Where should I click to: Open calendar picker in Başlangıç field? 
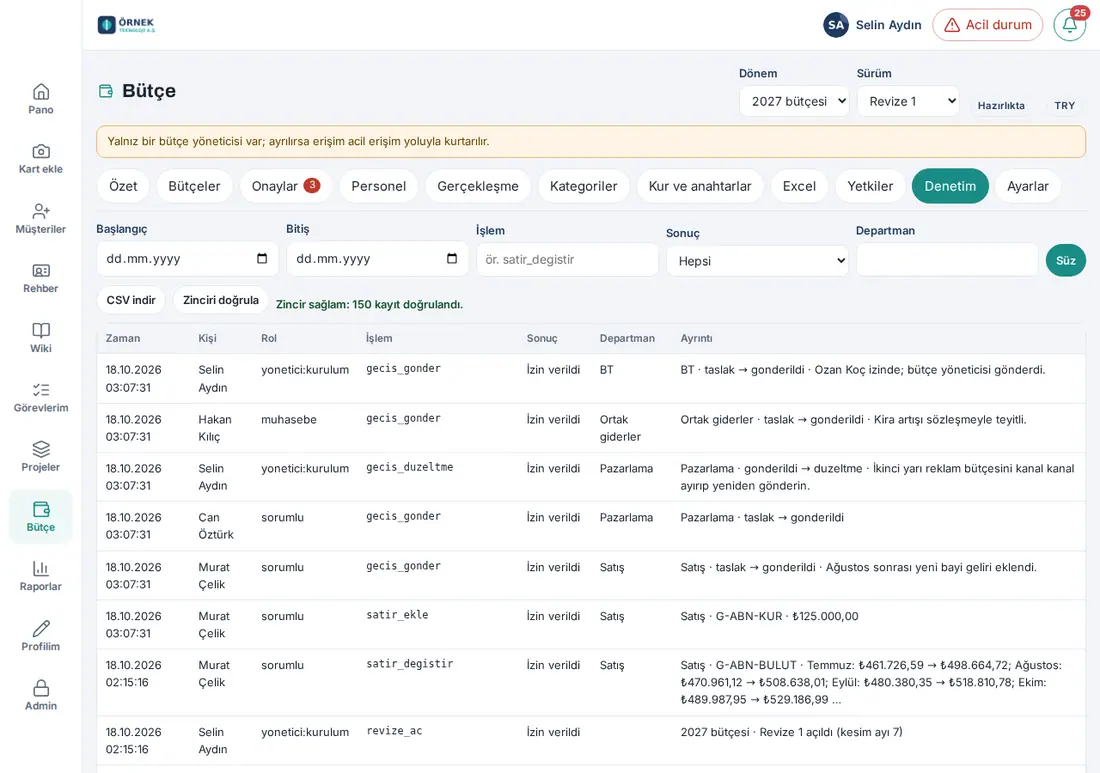(x=262, y=259)
